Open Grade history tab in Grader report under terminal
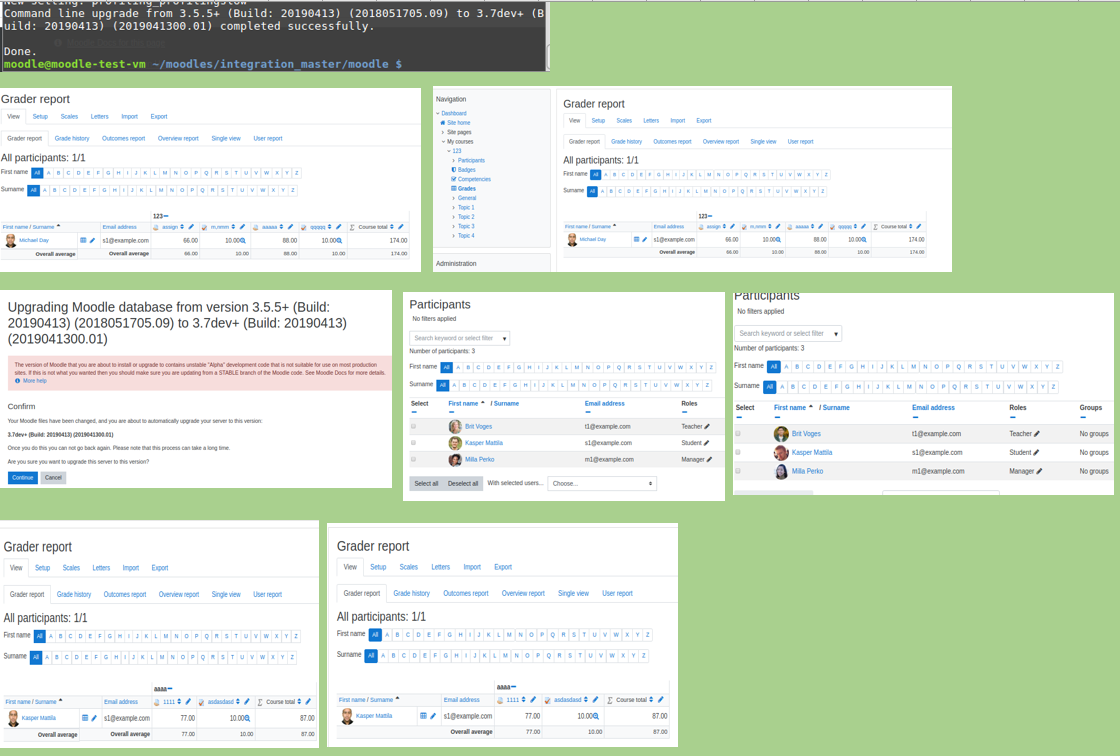This screenshot has width=1120, height=756. tap(72, 139)
